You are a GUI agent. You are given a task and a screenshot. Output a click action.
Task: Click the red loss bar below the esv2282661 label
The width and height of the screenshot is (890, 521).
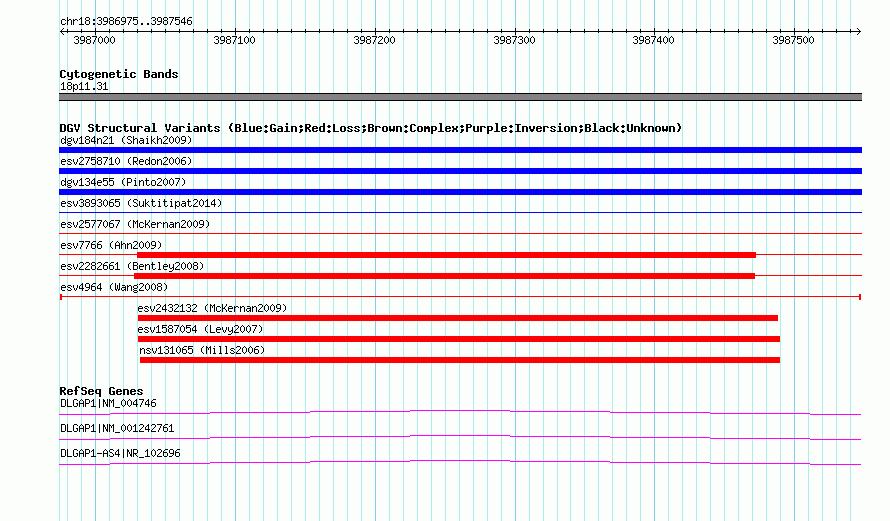444,276
